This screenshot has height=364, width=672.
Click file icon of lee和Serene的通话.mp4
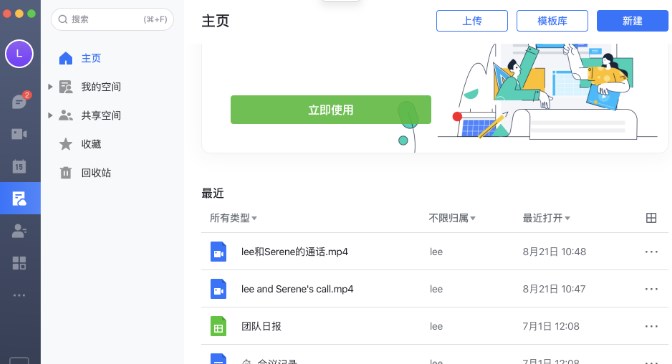point(218,252)
